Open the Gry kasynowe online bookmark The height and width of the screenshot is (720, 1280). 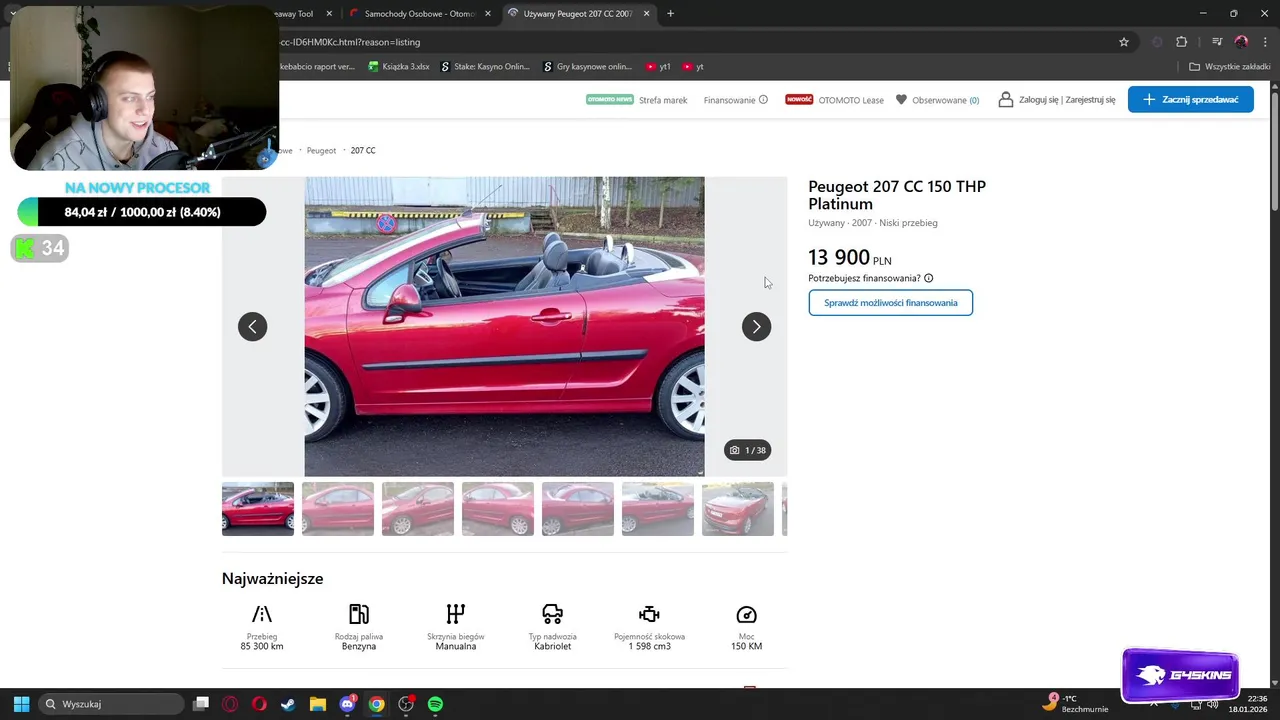(x=587, y=67)
